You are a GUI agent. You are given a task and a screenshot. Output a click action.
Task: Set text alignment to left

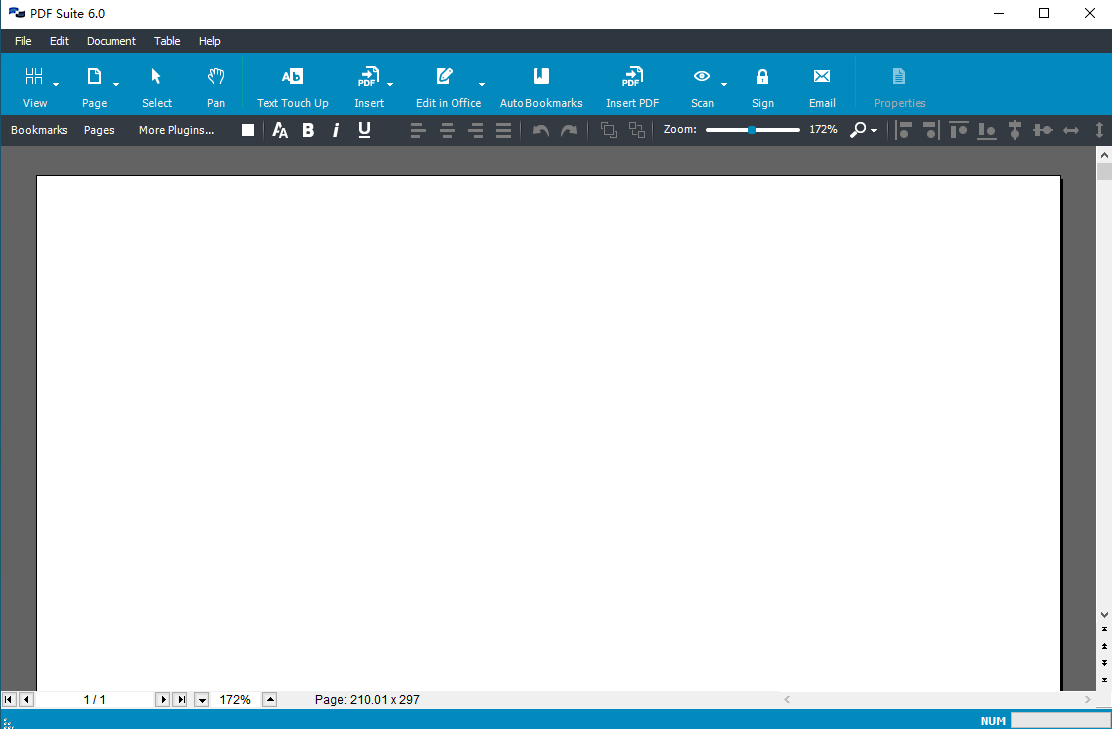click(418, 130)
